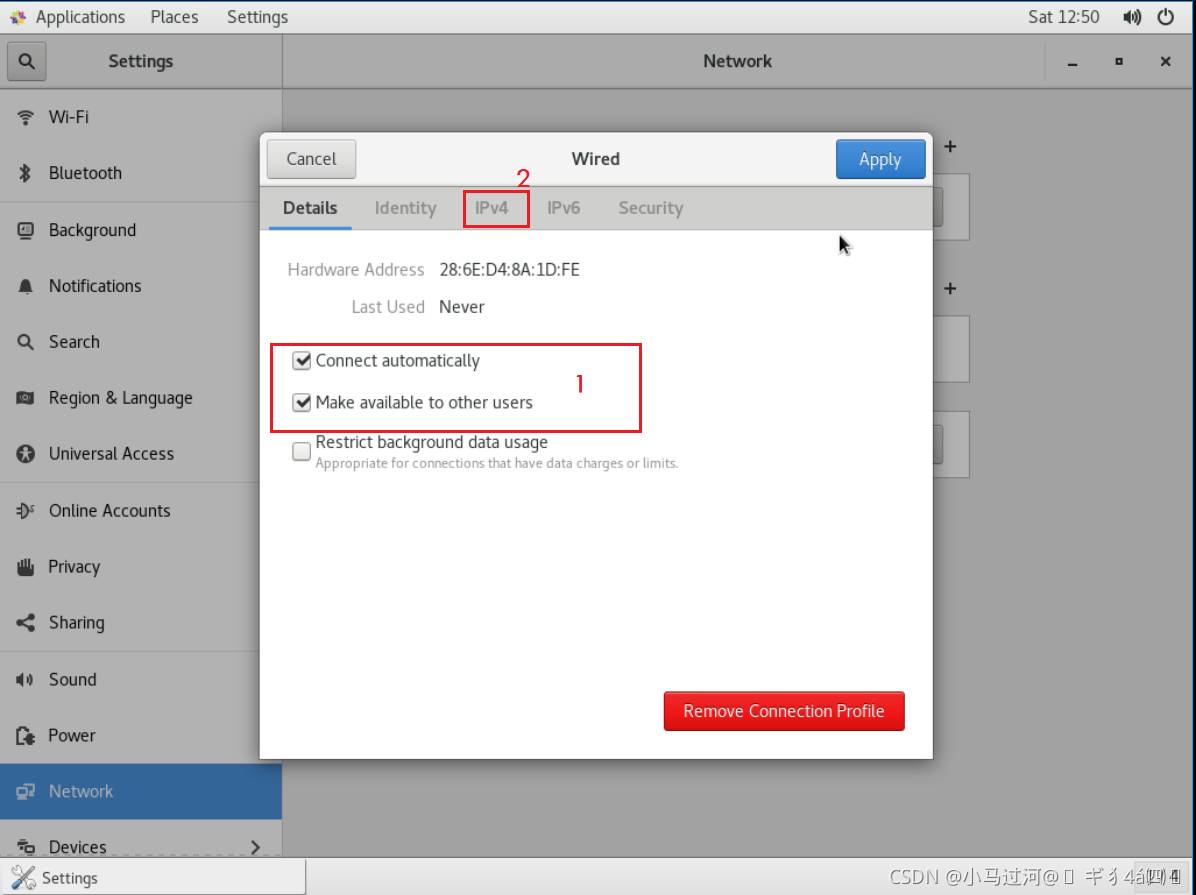Open Universal Access icon in sidebar

pos(25,454)
